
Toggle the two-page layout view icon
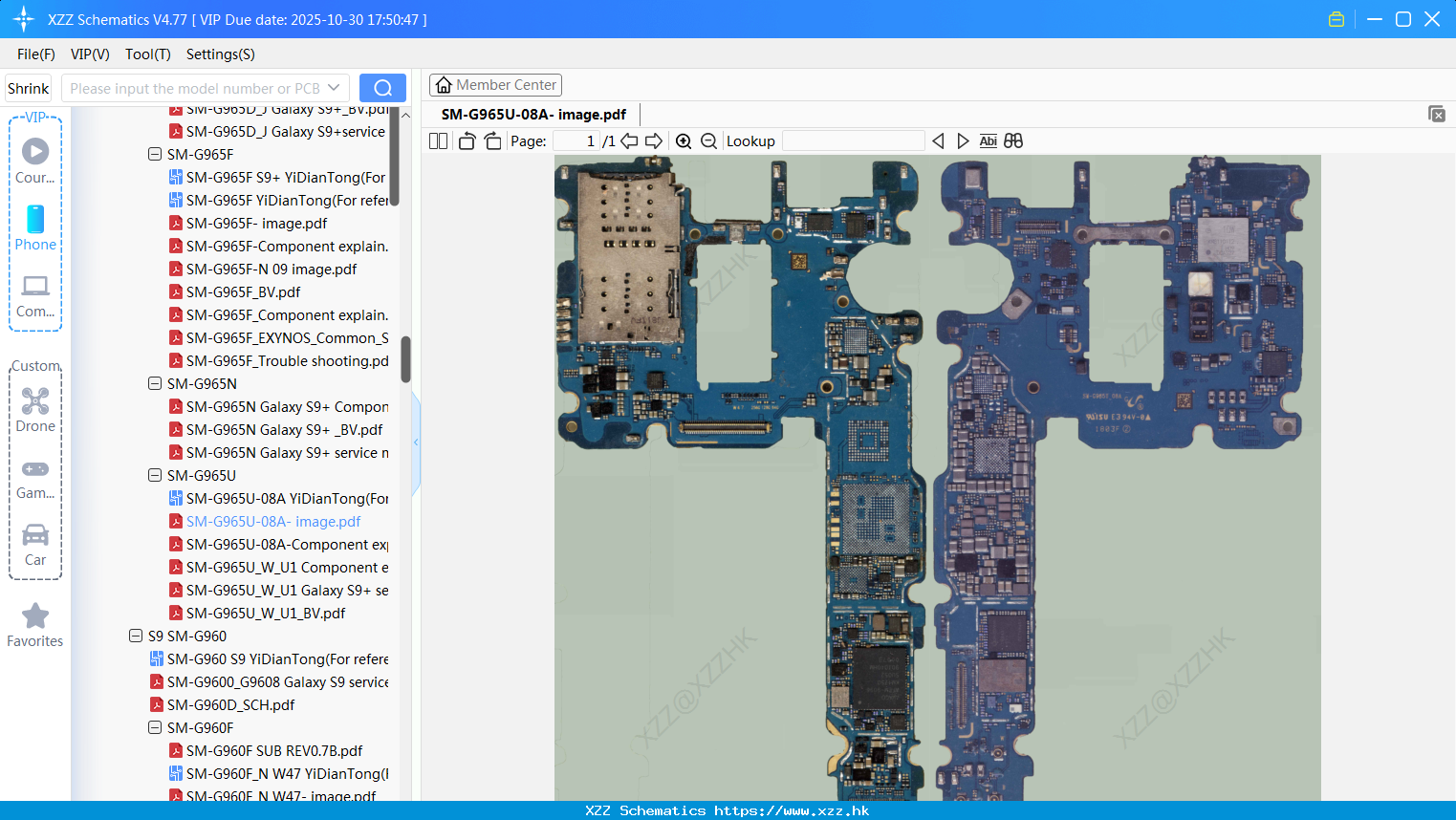[x=438, y=140]
